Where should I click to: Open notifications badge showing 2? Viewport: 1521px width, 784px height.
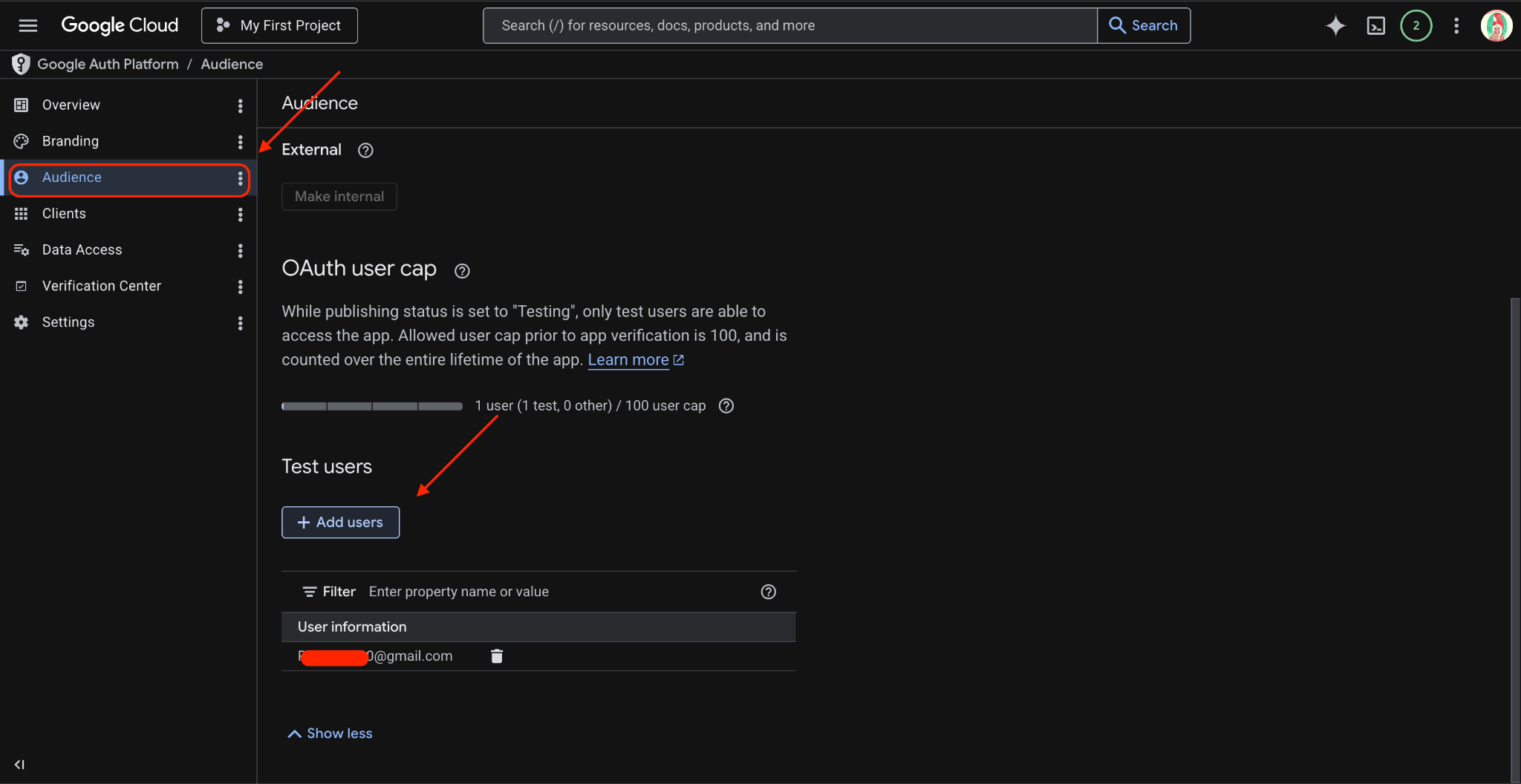1416,25
